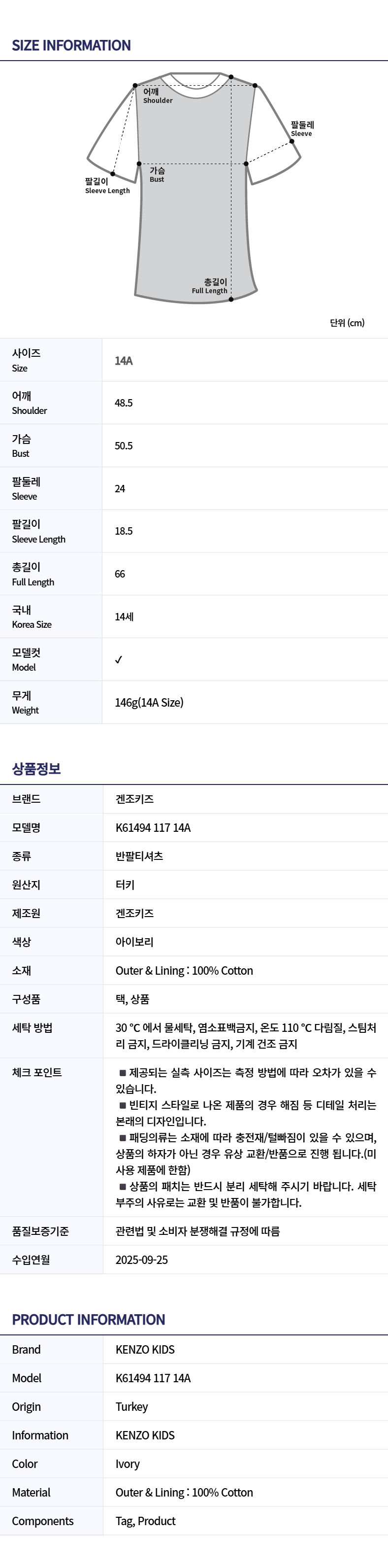This screenshot has width=388, height=1568.
Task: Click the import date 2025-09-25
Action: pyautogui.click(x=142, y=1260)
